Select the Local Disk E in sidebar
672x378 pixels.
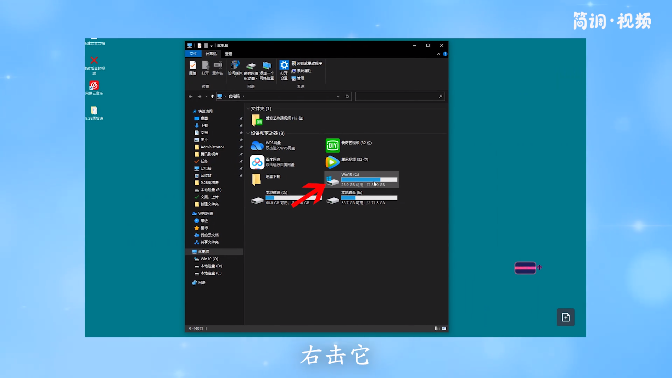click(208, 273)
